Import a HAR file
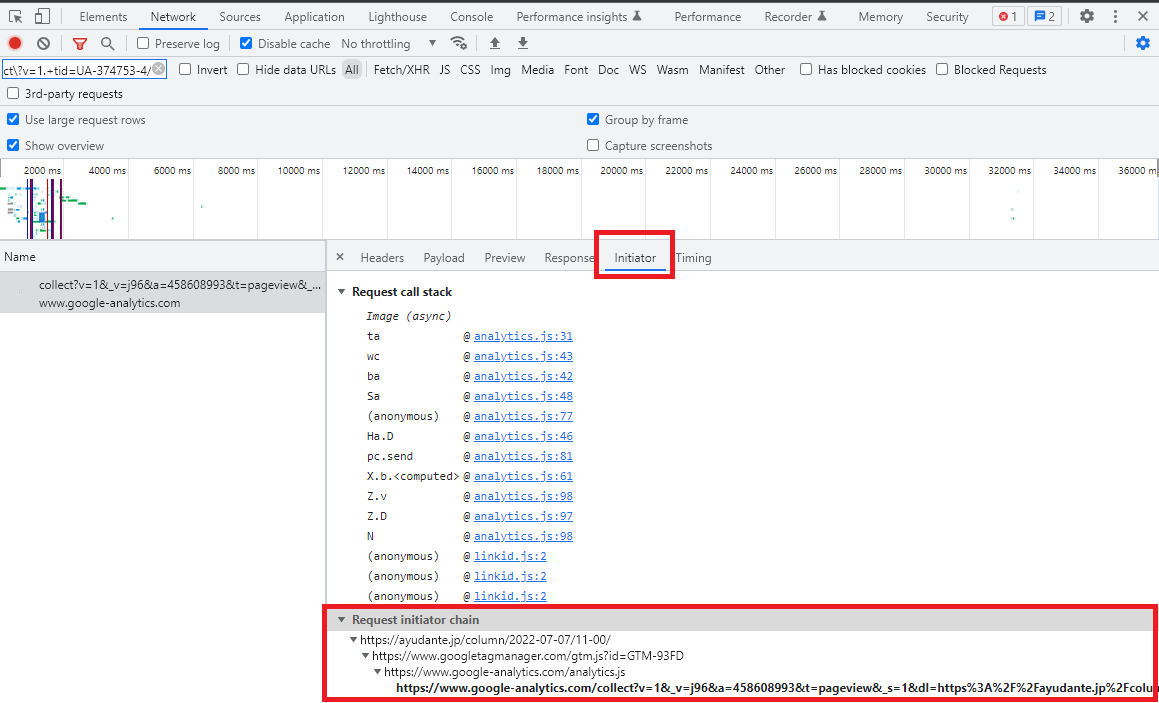The image size is (1159, 703). tap(495, 43)
